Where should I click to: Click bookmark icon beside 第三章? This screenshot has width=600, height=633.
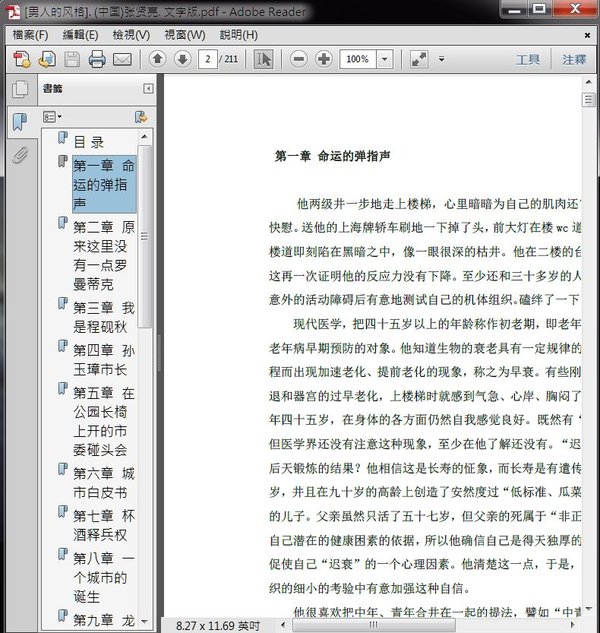click(x=63, y=303)
